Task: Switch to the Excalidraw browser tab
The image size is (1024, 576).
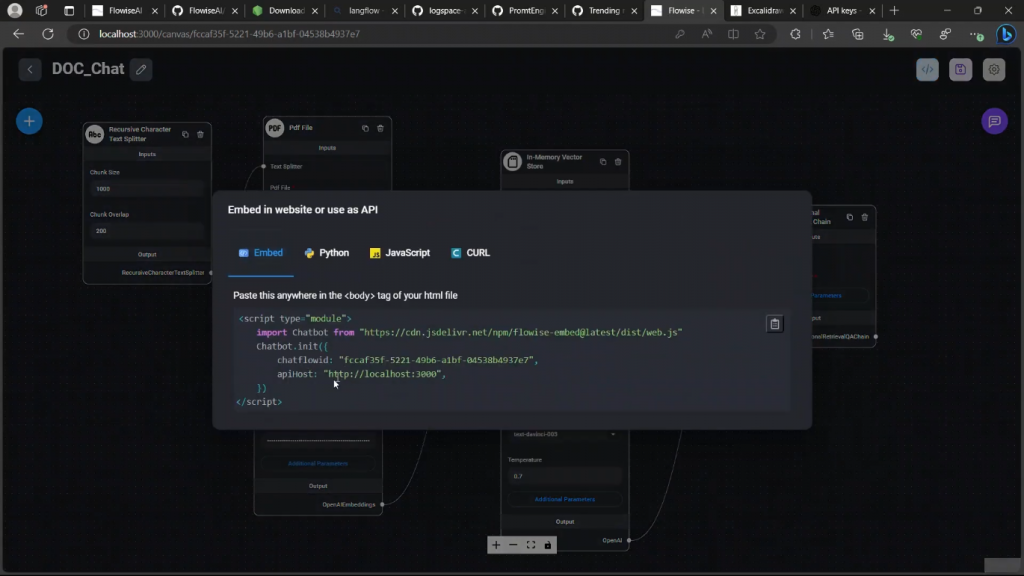Action: [763, 10]
